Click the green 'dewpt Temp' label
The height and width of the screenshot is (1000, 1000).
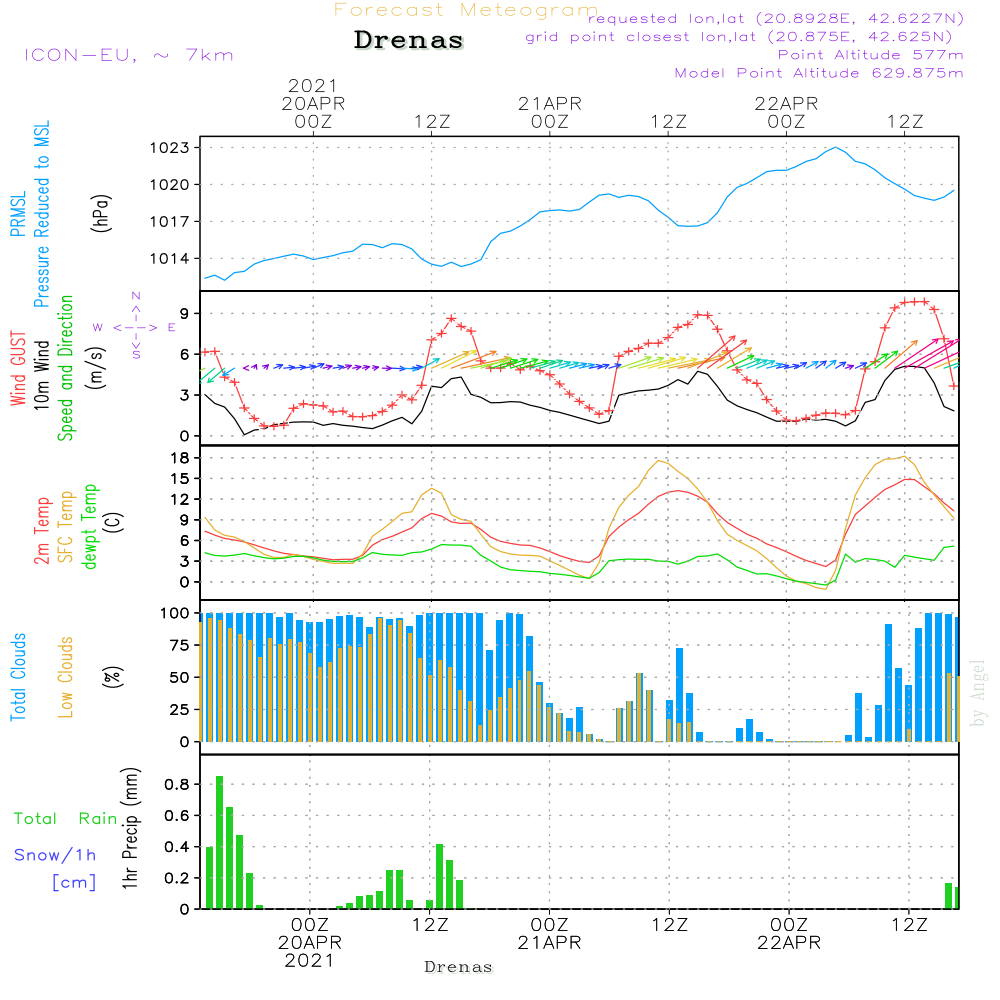(x=89, y=527)
